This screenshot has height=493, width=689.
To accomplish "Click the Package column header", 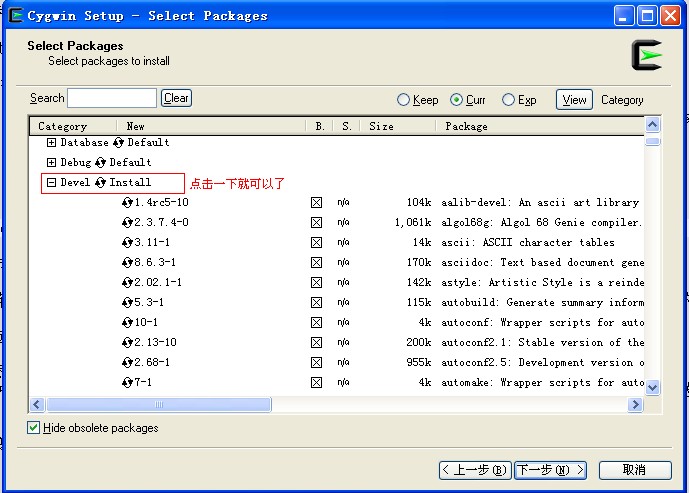I will coord(540,127).
